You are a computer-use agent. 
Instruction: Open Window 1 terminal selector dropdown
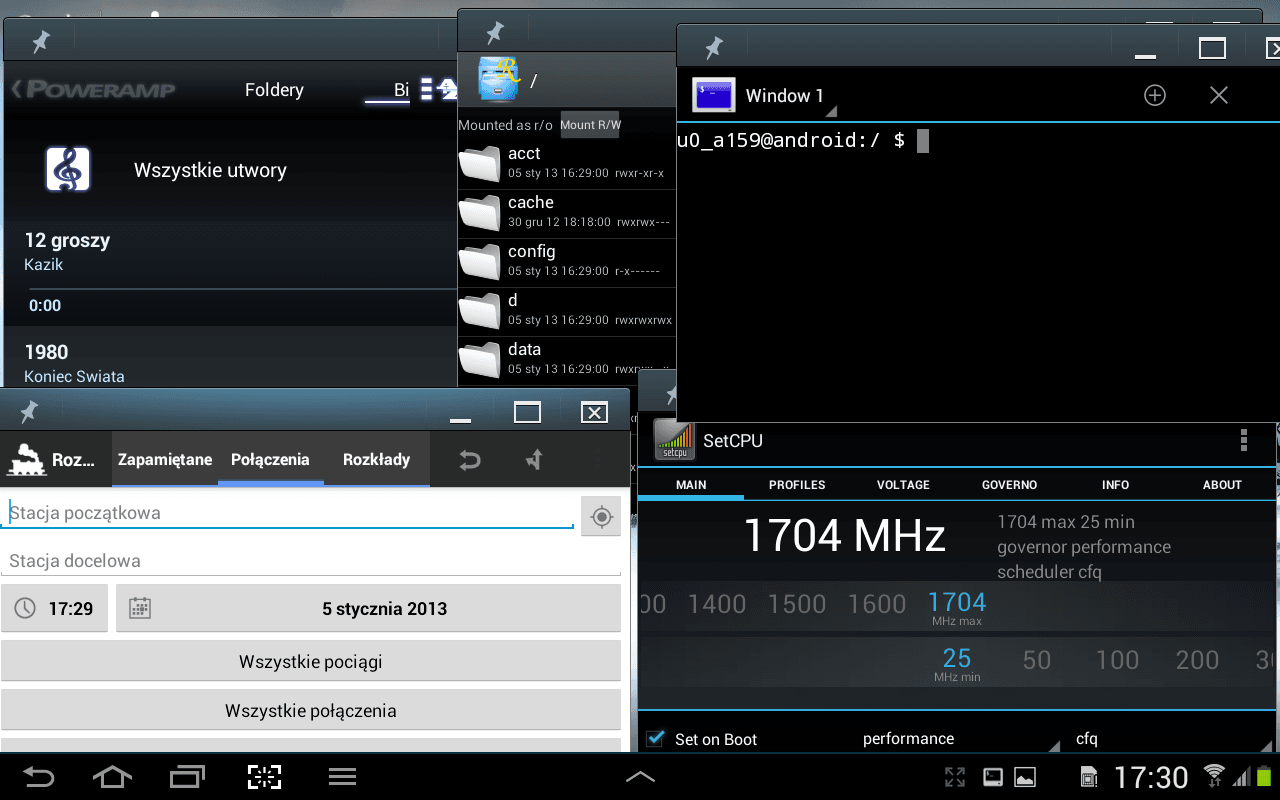coord(790,96)
